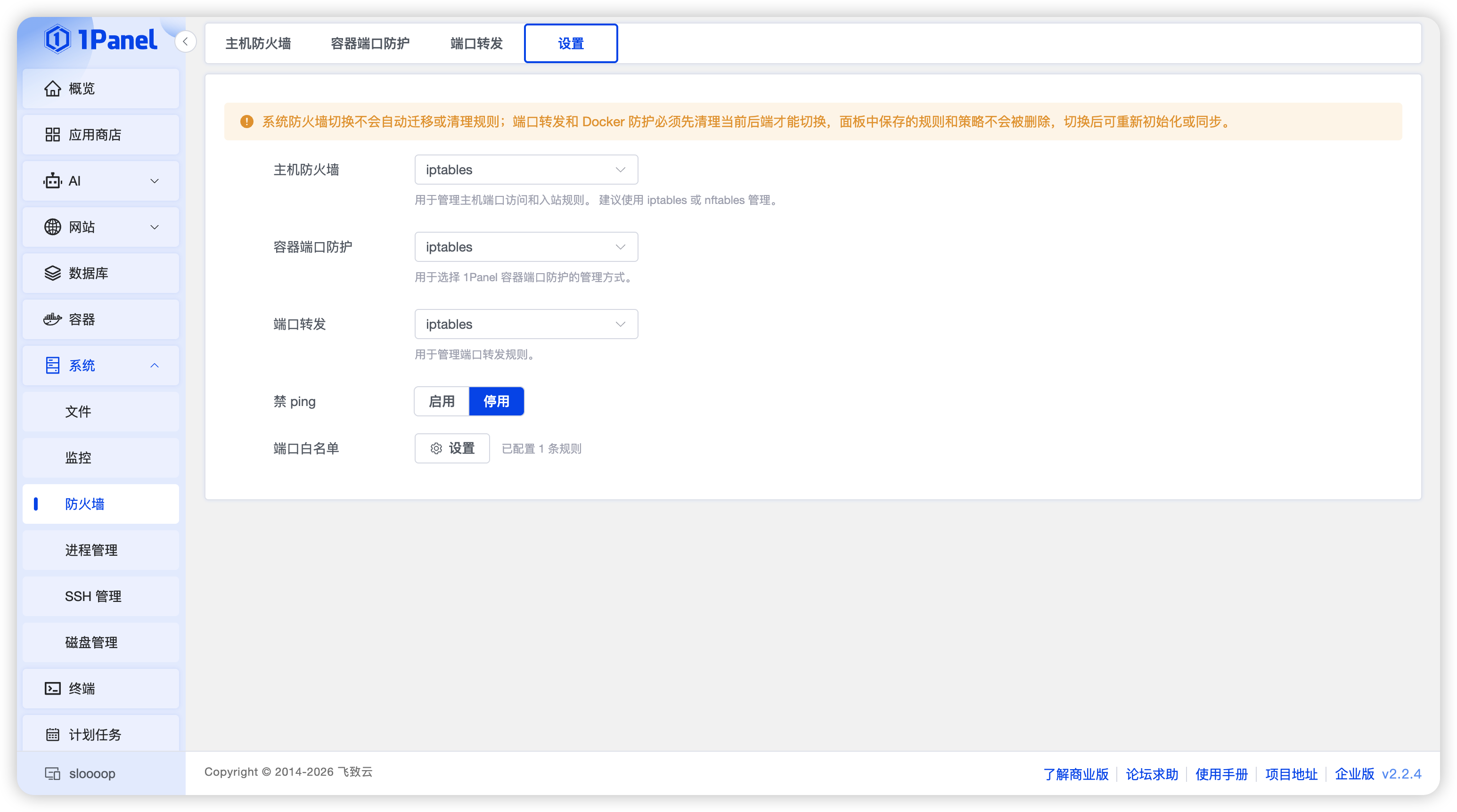Click the 企业版 link

(1355, 773)
